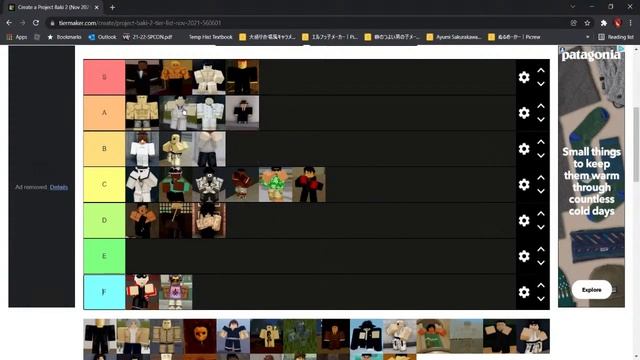This screenshot has height=360, width=640.
Task: Select the Create a Project Baki 2 tab
Action: (x=53, y=7)
